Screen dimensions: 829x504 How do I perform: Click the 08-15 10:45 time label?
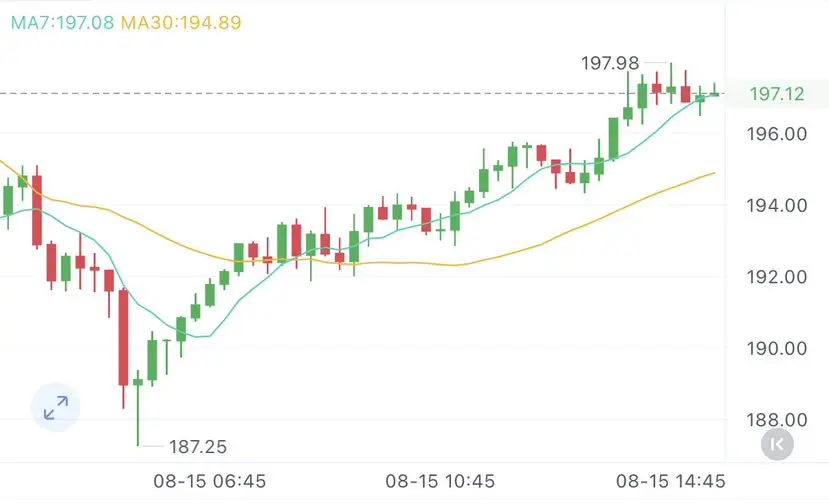440,481
